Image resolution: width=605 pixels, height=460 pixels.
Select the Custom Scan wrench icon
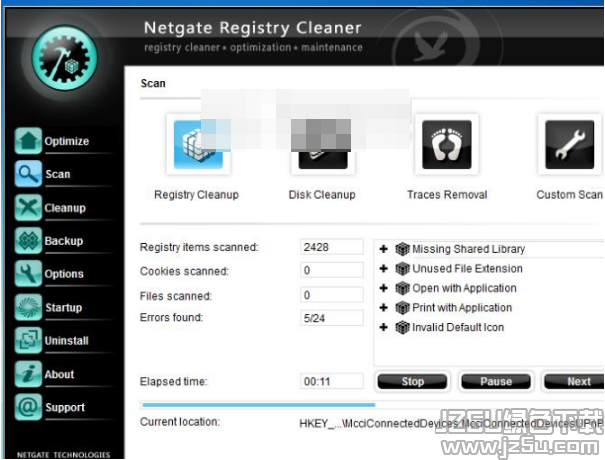tap(570, 144)
